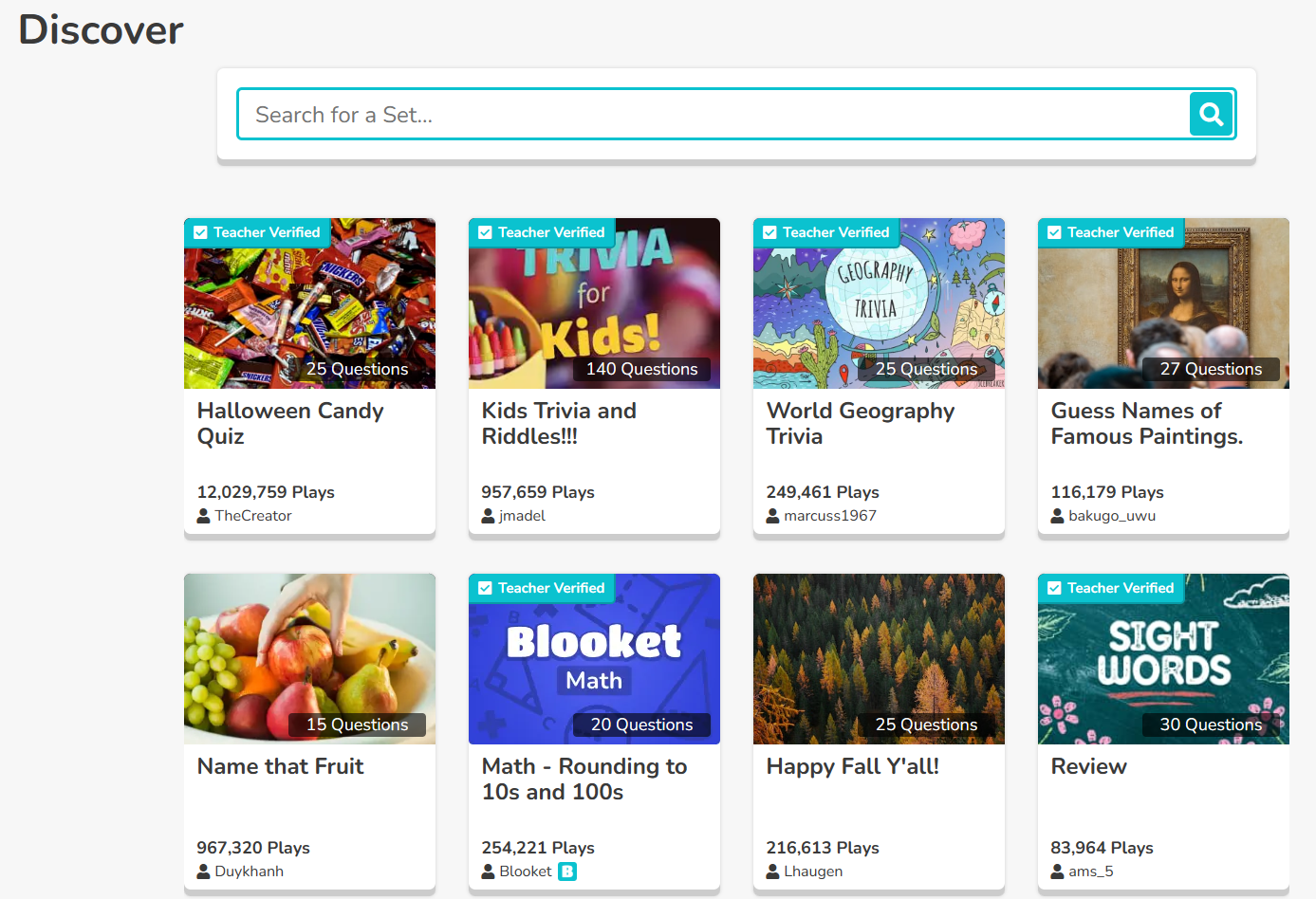Click the user icon beside TheCreator

pos(203,516)
